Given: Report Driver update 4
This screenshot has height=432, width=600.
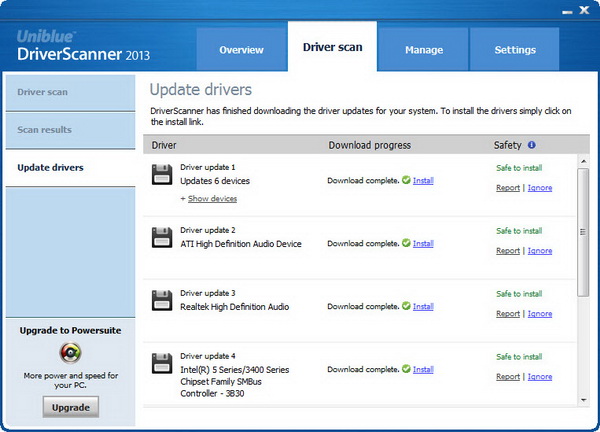Looking at the screenshot, I should coord(508,377).
